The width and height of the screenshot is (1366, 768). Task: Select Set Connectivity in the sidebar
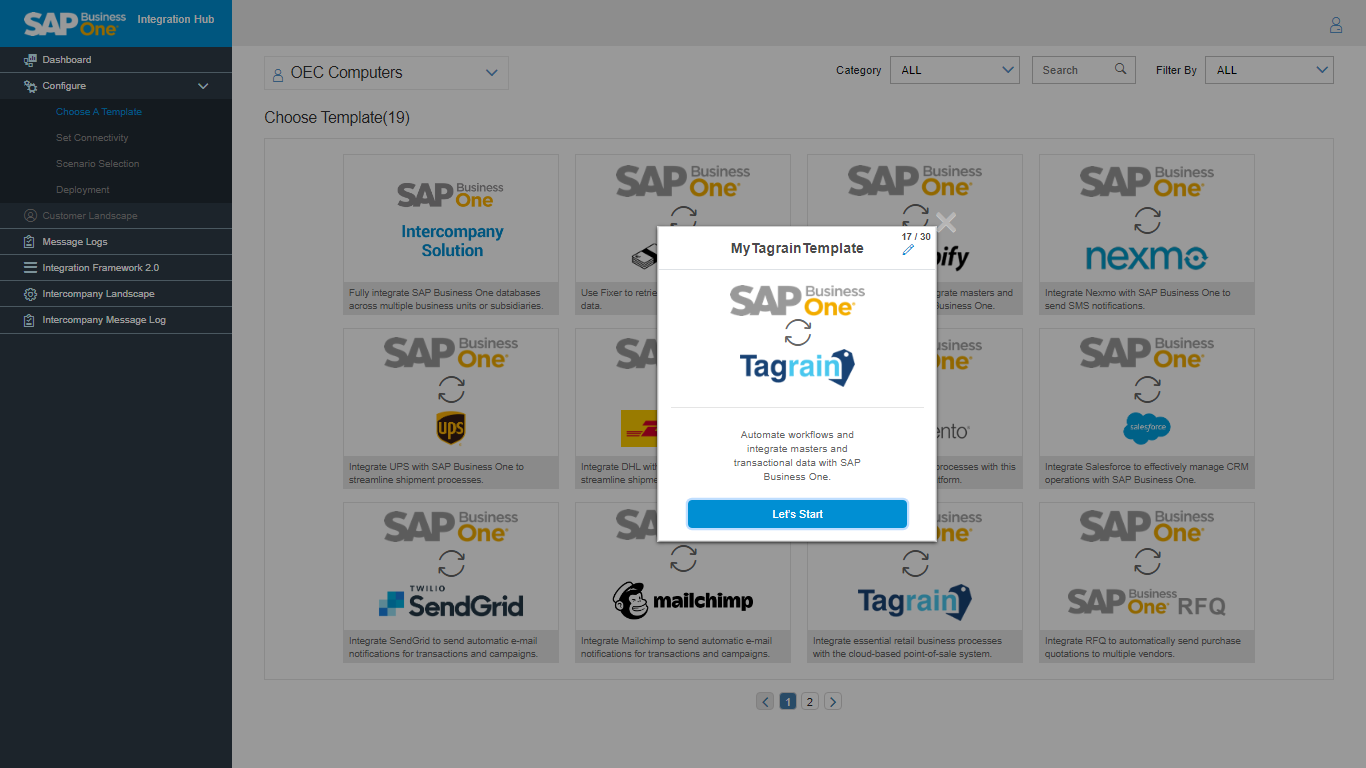[92, 138]
